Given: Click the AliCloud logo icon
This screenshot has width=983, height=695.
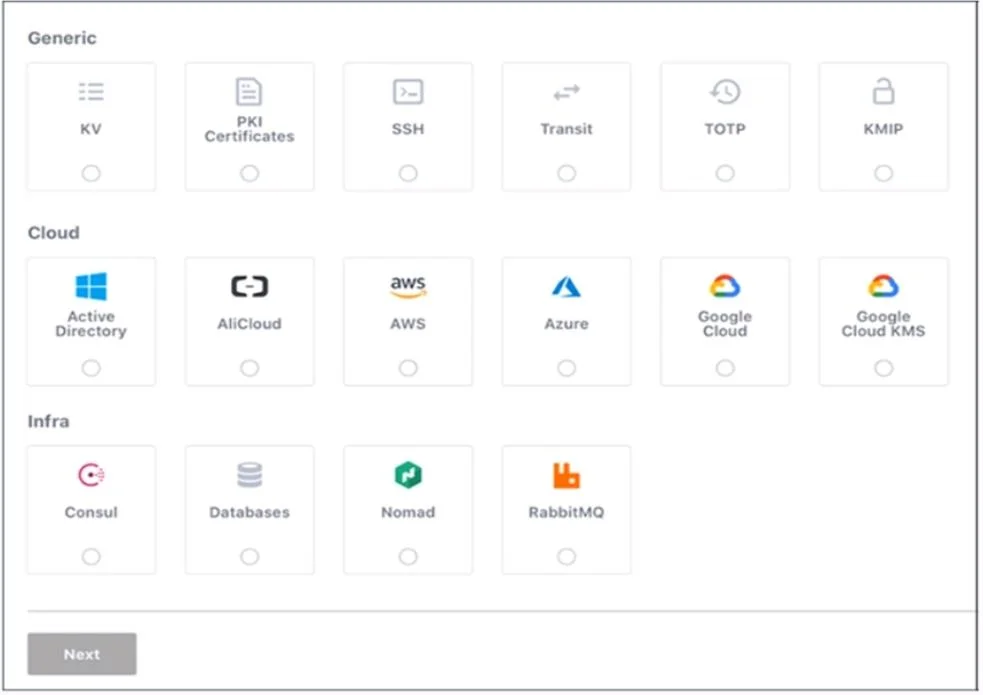Looking at the screenshot, I should coord(250,286).
